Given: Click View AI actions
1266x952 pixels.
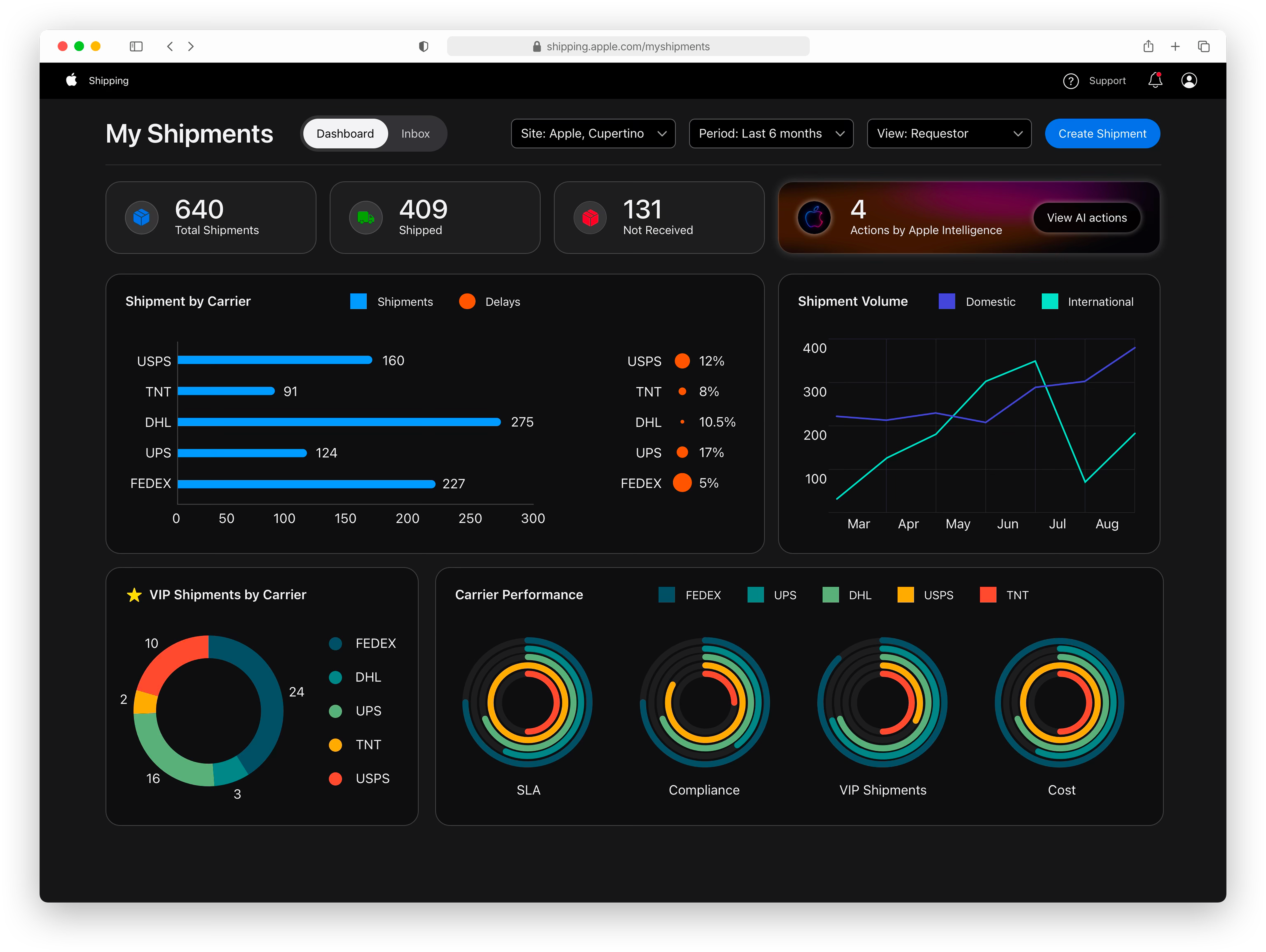Looking at the screenshot, I should pyautogui.click(x=1086, y=218).
